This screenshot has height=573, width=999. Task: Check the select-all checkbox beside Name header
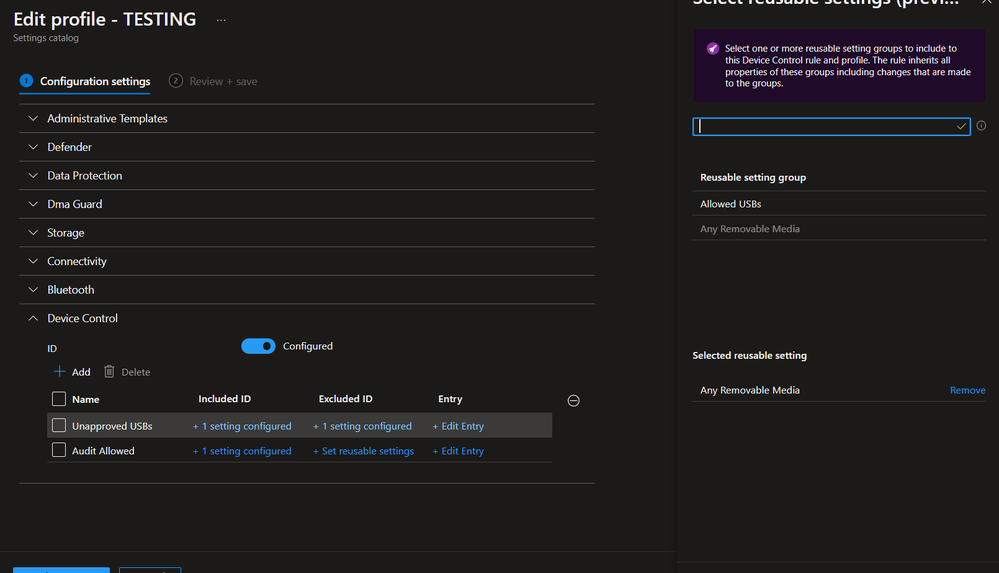click(59, 399)
